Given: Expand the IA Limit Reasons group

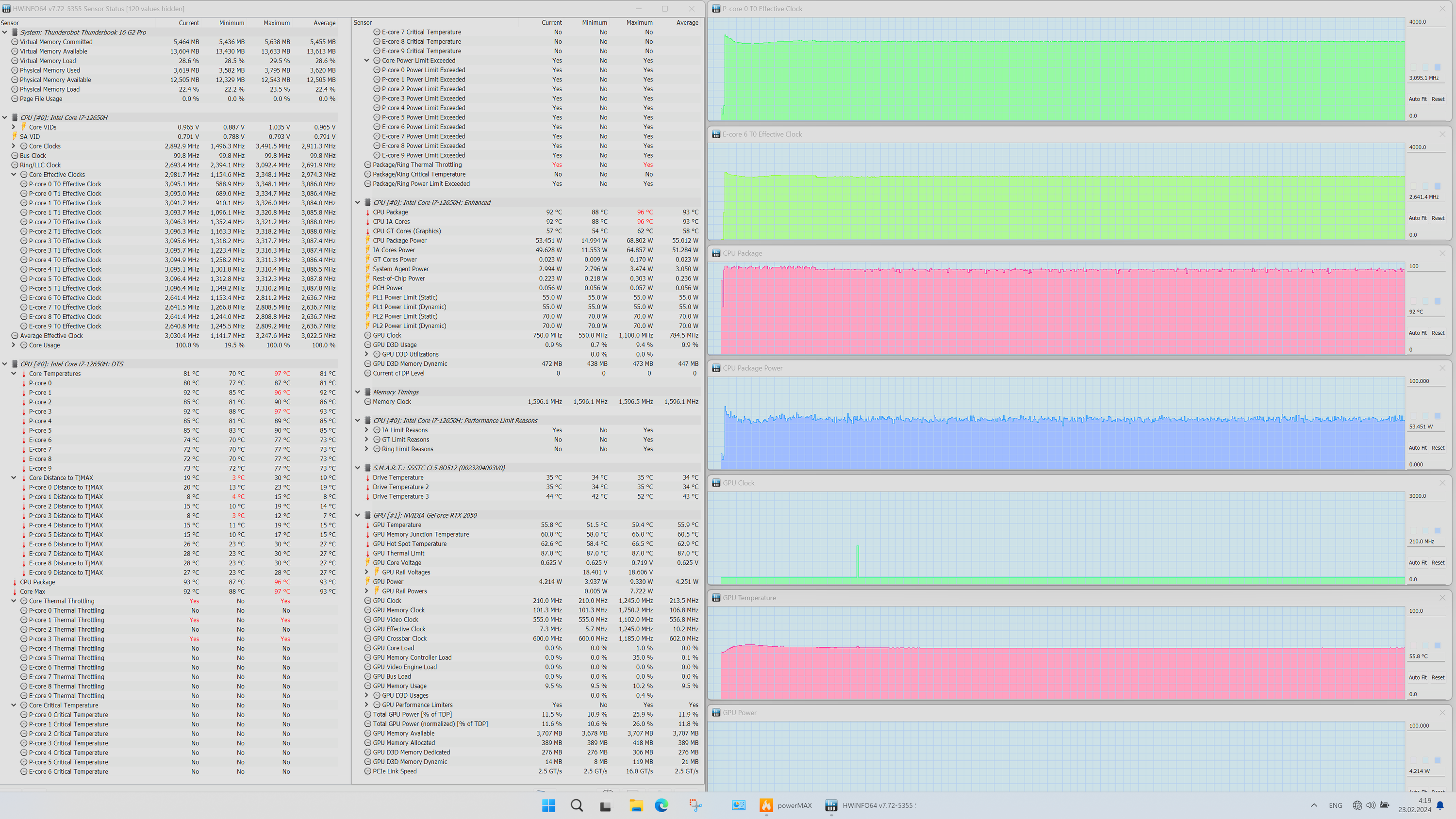Looking at the screenshot, I should click(366, 430).
